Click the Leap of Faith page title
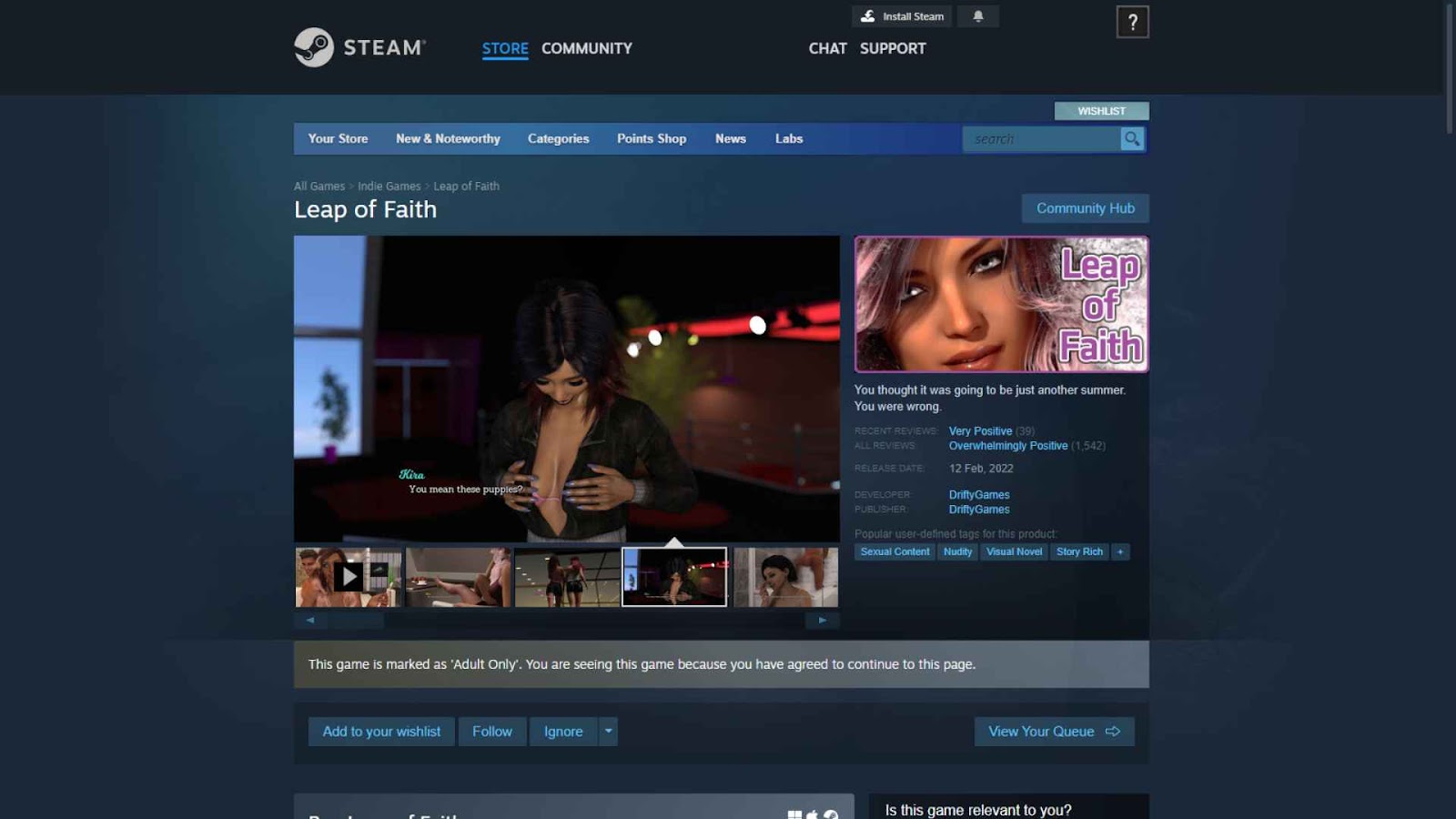 point(365,209)
